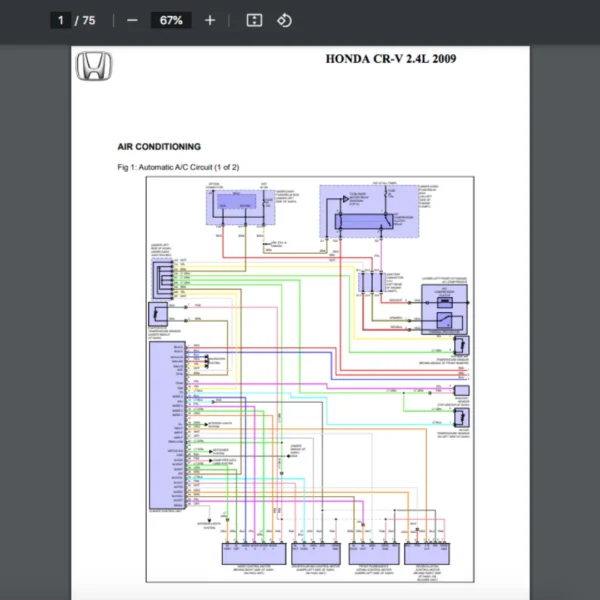
Task: Rotate the document counterclockwise
Action: point(284,20)
